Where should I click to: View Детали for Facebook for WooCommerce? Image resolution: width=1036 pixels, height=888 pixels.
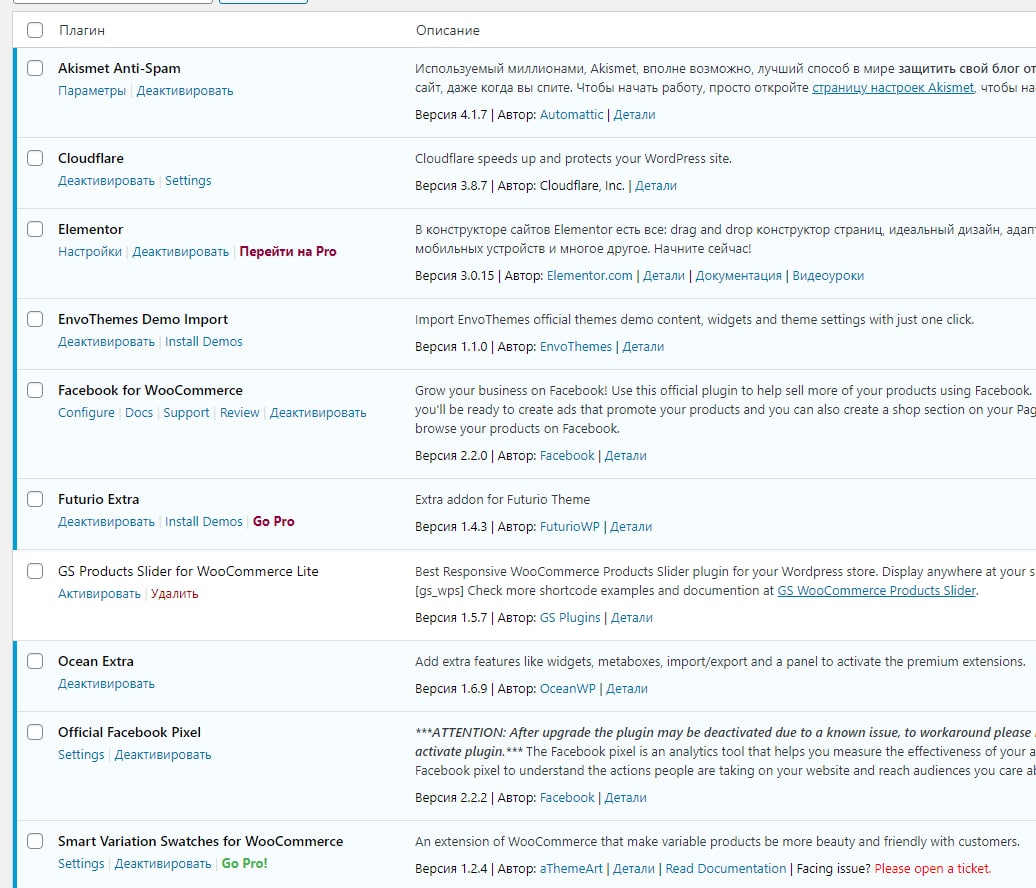tap(626, 455)
